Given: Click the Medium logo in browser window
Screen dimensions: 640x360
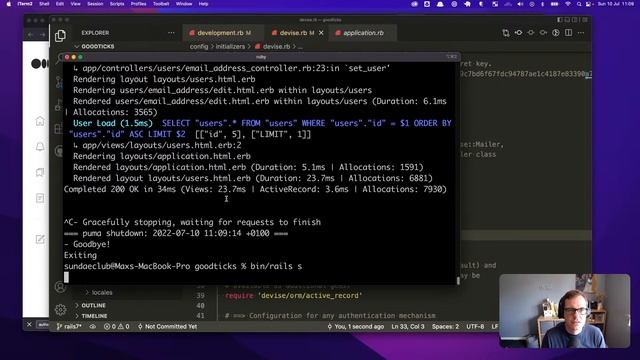Looking at the screenshot, I should (40, 64).
